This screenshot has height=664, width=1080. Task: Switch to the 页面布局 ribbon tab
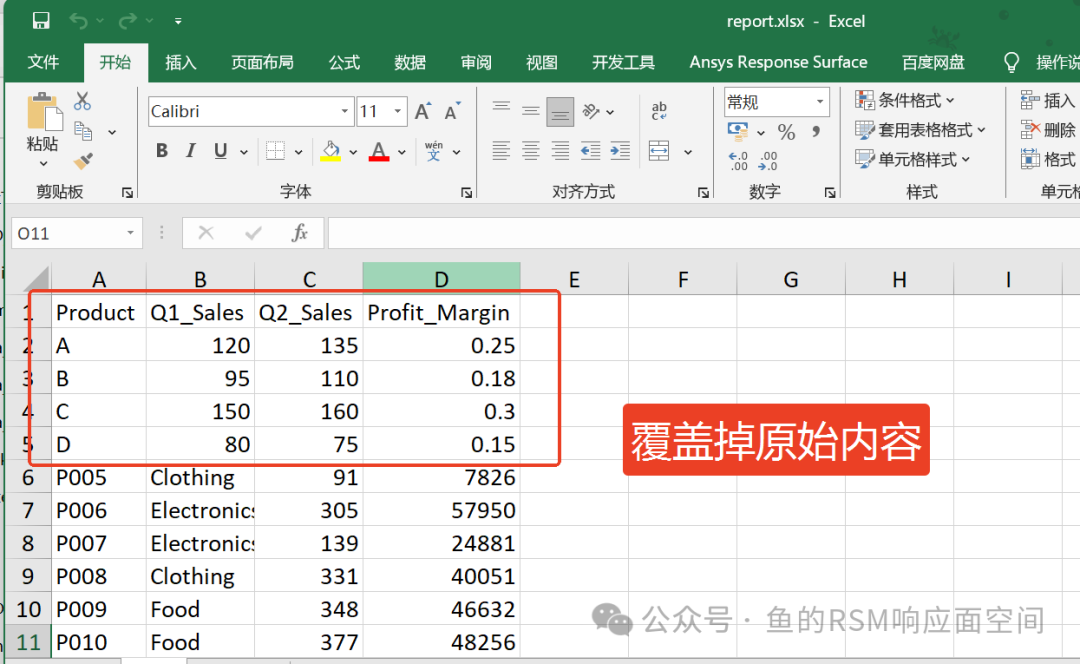[262, 62]
